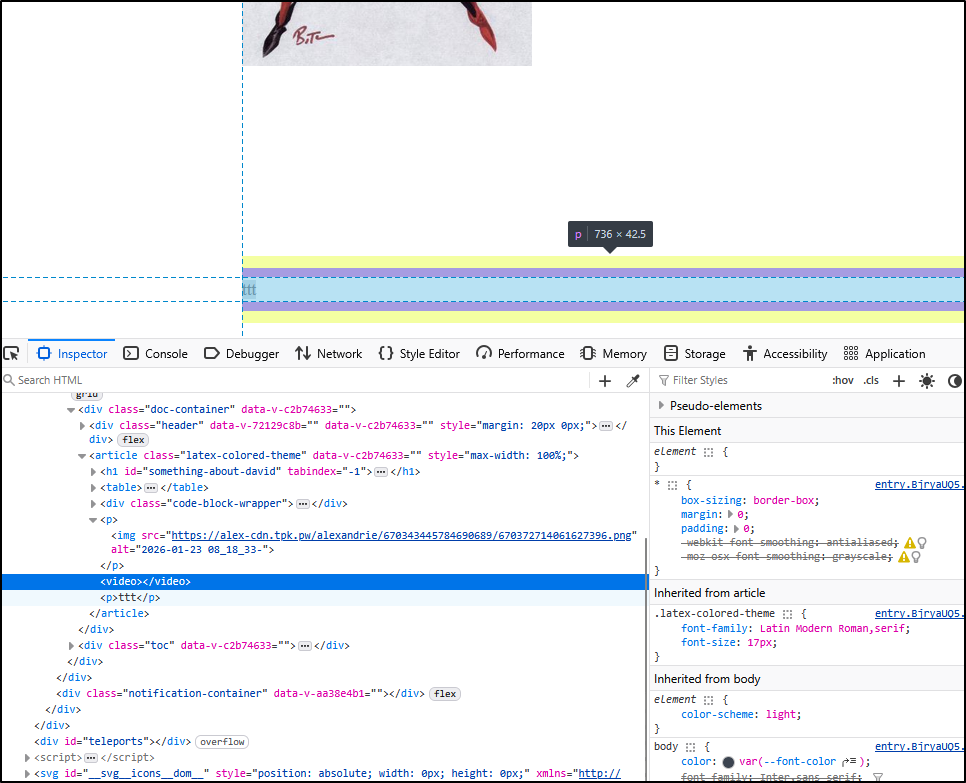Expand the table element node
The width and height of the screenshot is (966, 783).
94,487
